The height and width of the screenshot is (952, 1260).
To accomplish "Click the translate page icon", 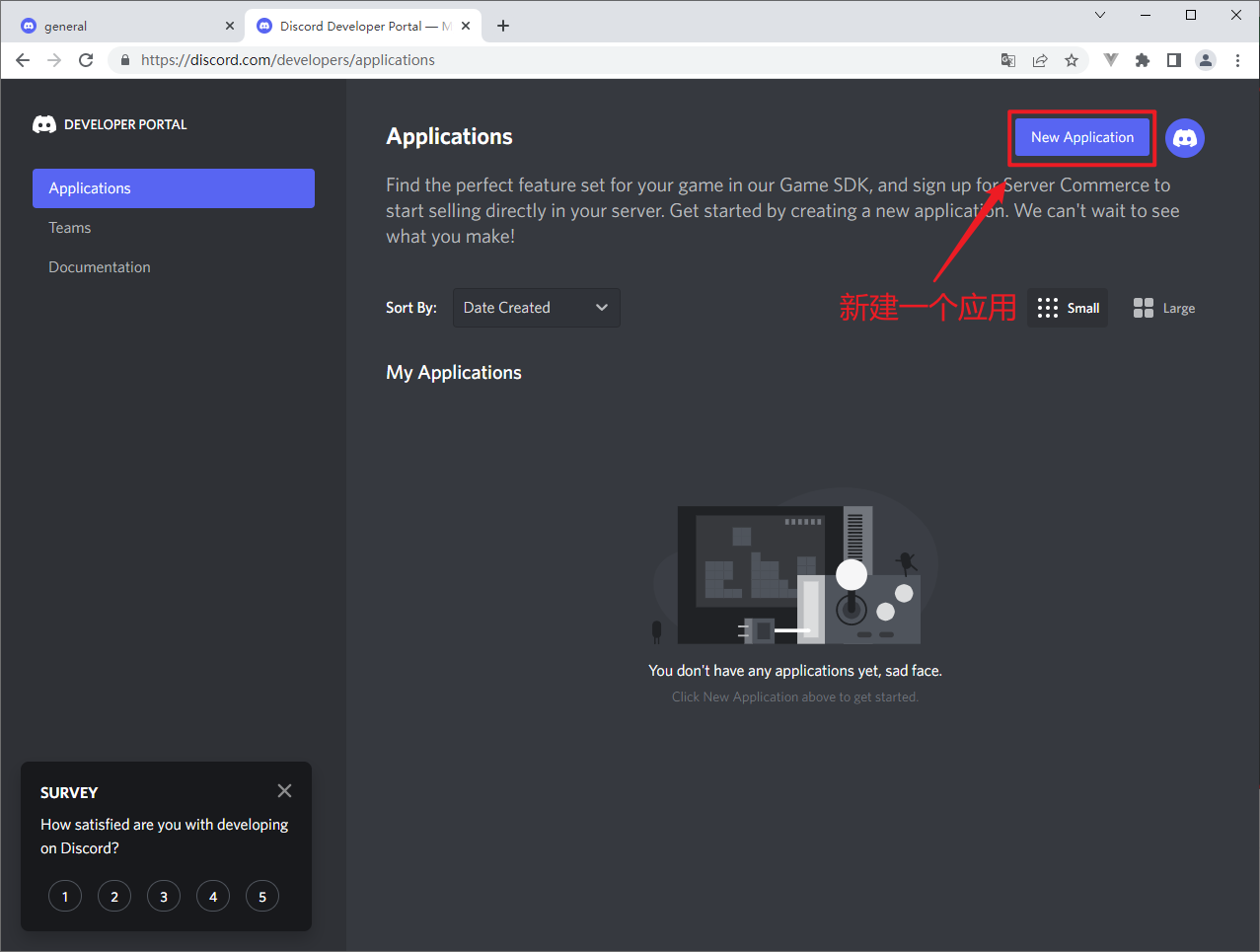I will tap(1008, 60).
